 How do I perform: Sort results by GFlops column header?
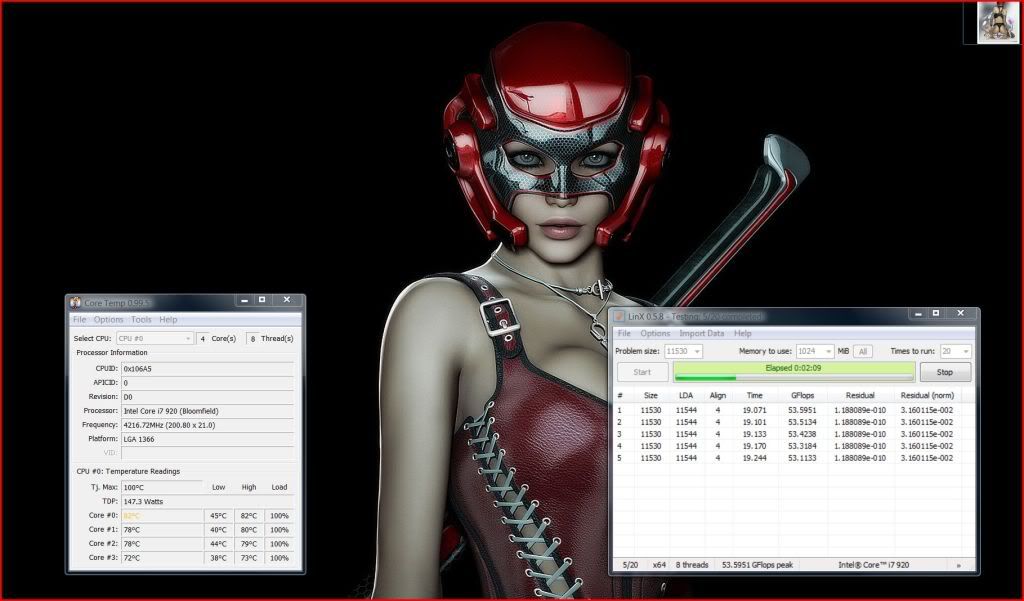(802, 395)
